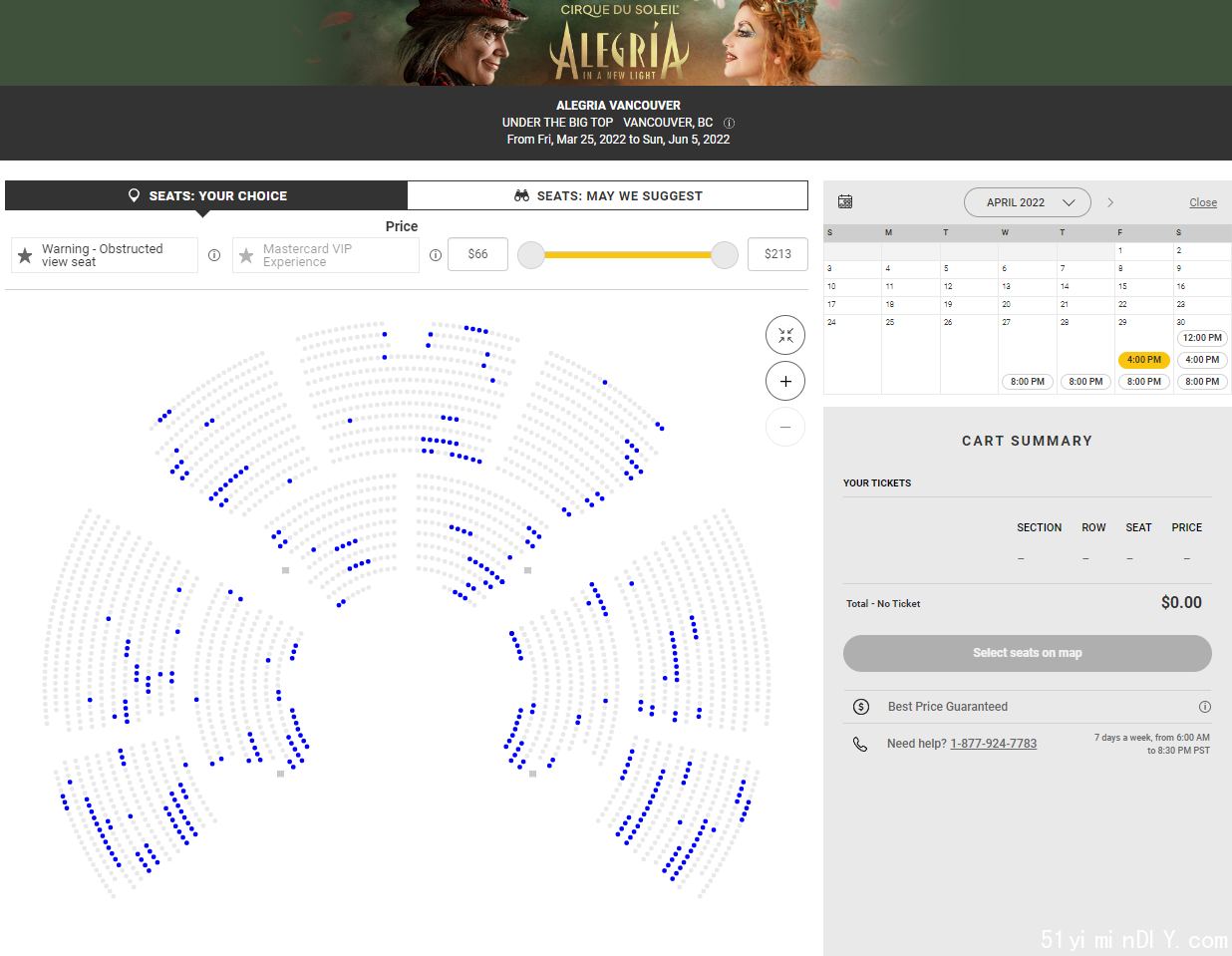This screenshot has width=1232, height=956.
Task: Zoom in the seat map
Action: click(x=785, y=381)
